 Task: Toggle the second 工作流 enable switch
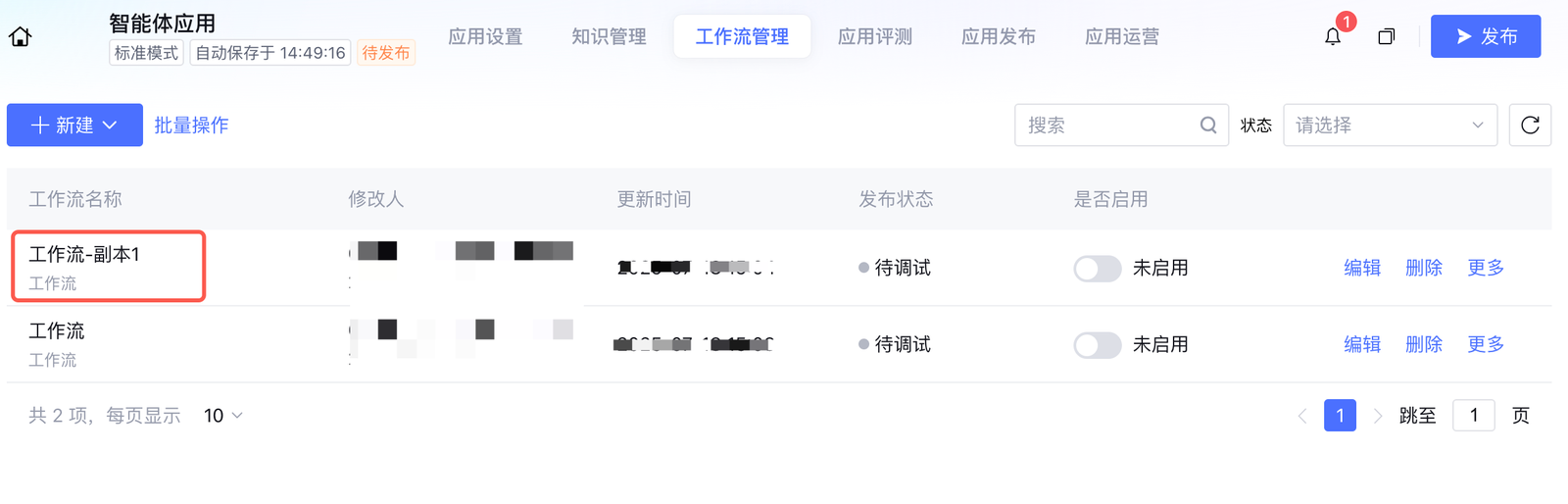point(1098,345)
